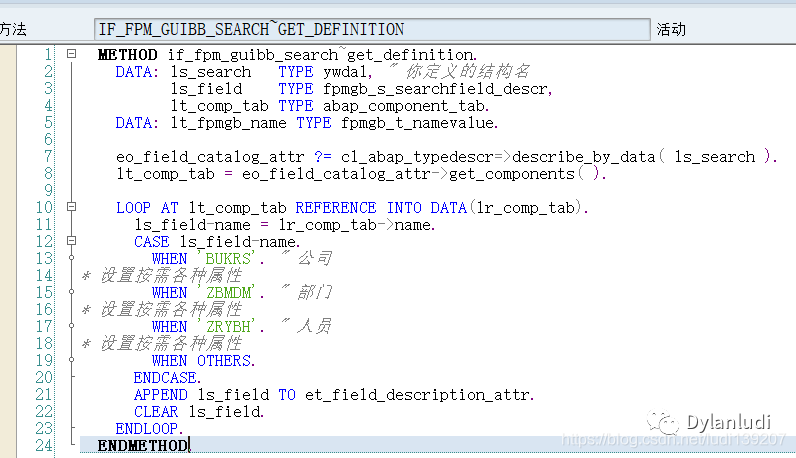Click the 'ZBMDM' string literal
This screenshot has width=796, height=458.
[x=226, y=292]
